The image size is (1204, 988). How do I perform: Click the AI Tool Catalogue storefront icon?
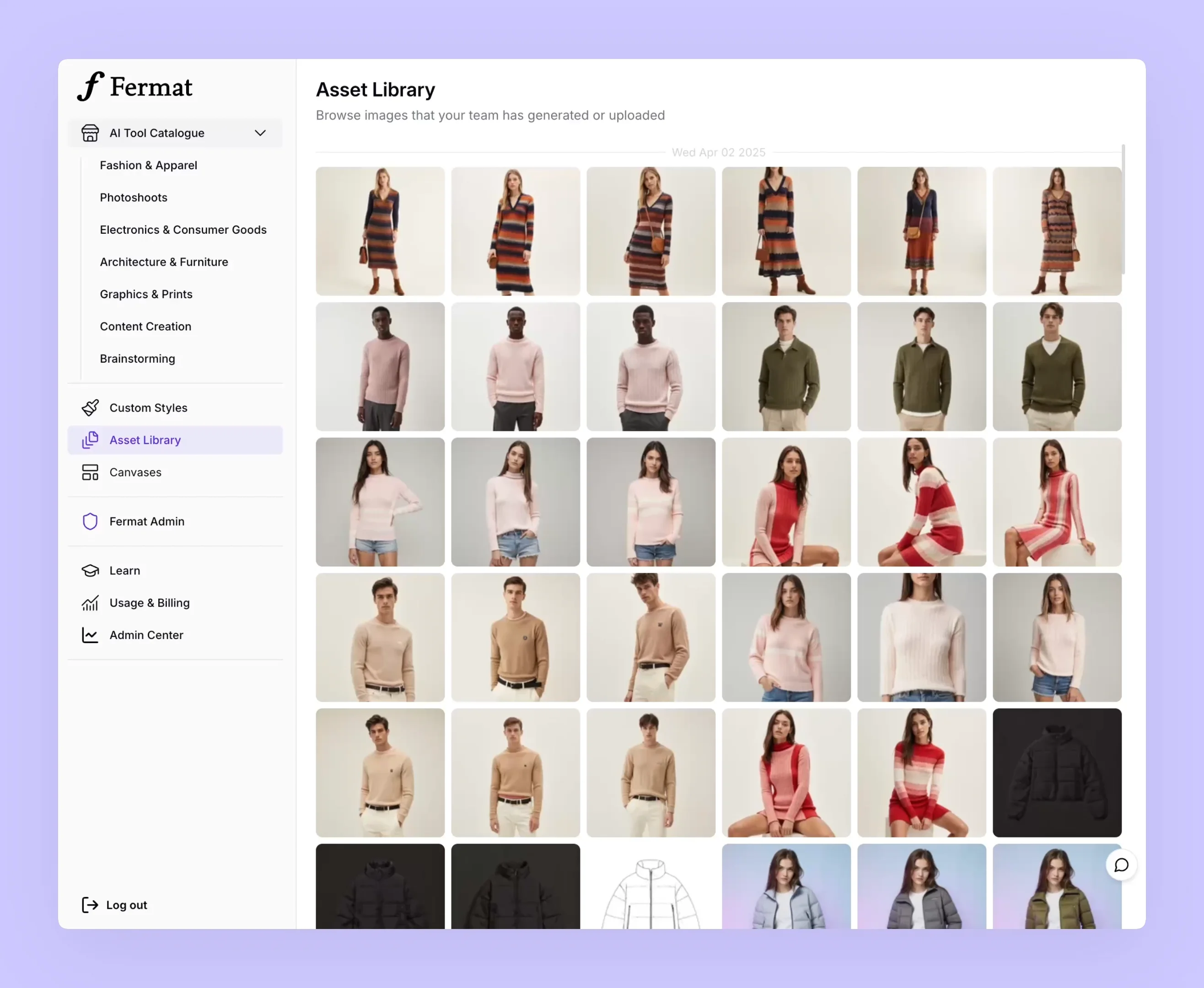(90, 133)
